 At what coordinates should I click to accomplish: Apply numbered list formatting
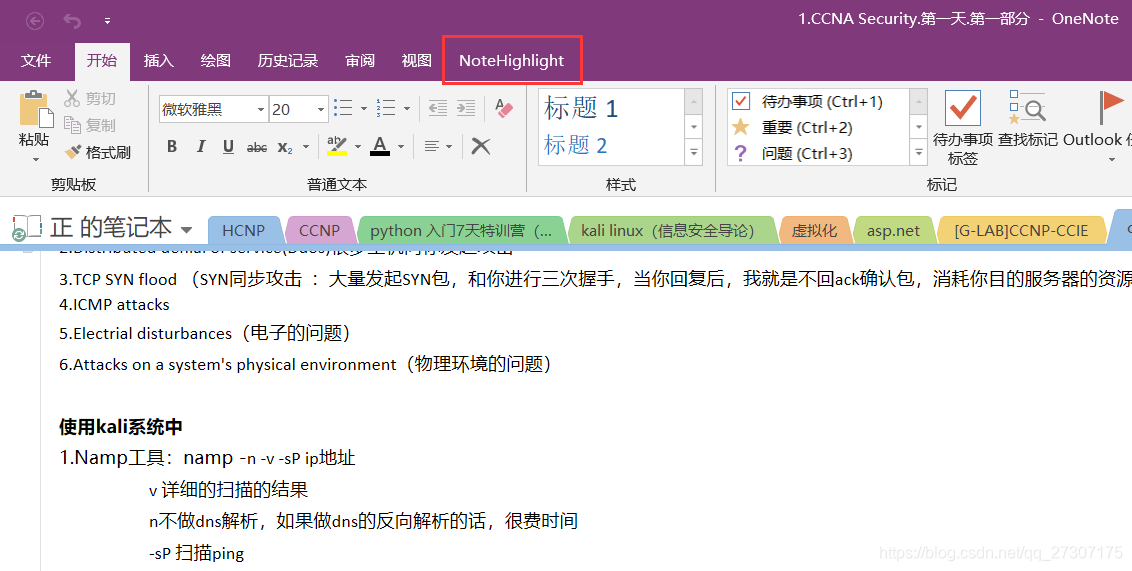[386, 109]
